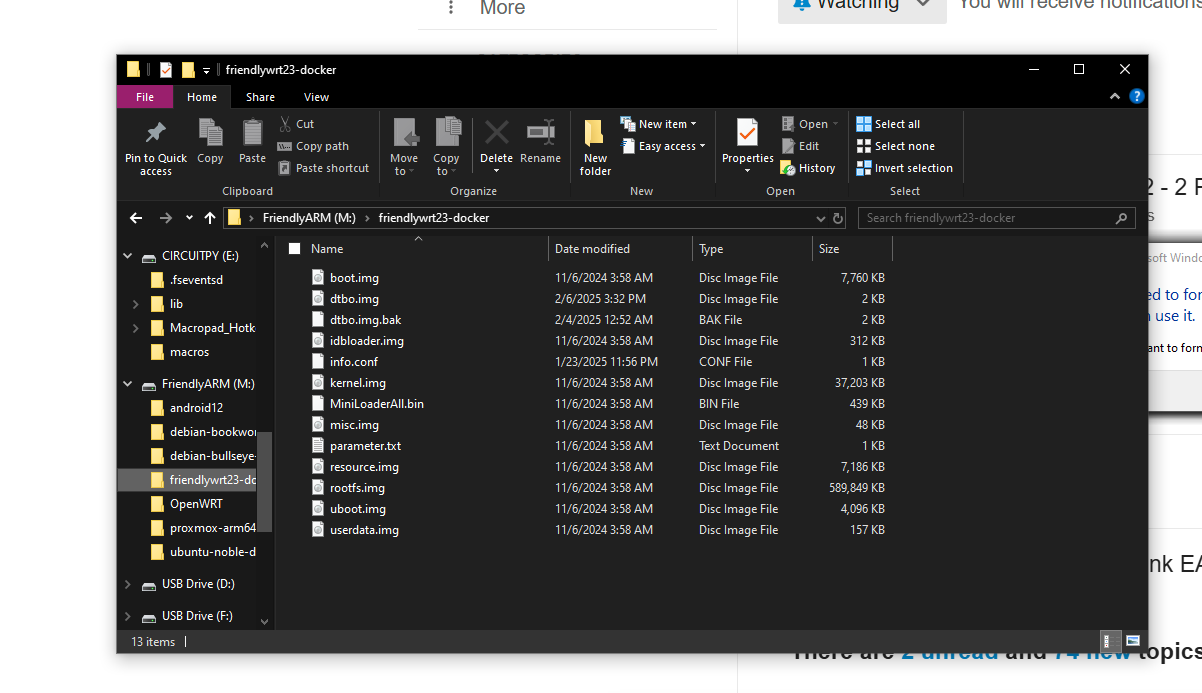Switch to details view icon in status bar

coord(1109,641)
